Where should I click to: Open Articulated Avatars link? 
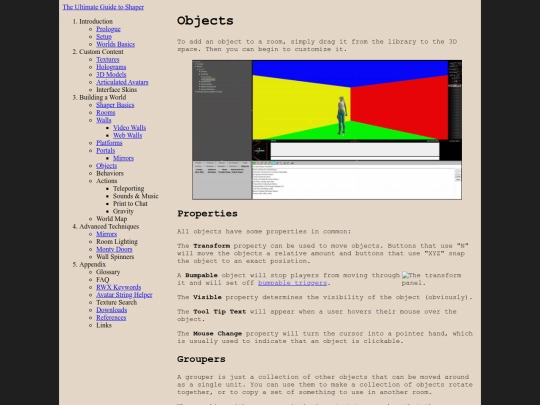tap(122, 82)
